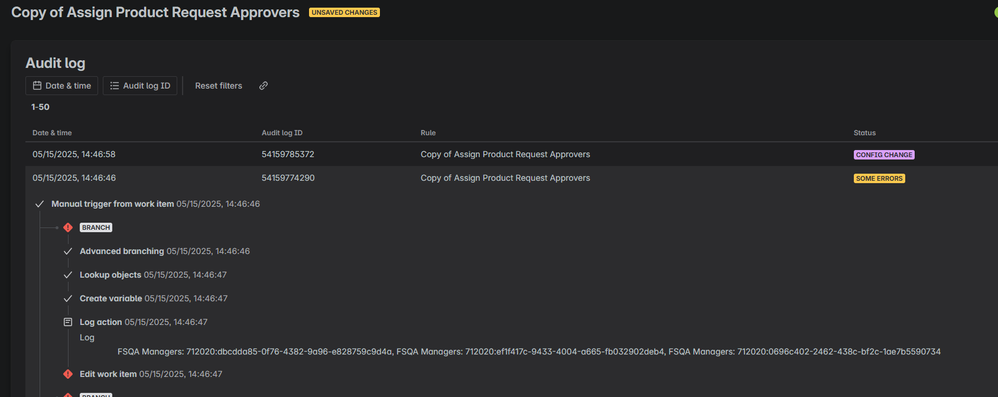Click the first BRANCH tag

coord(96,228)
